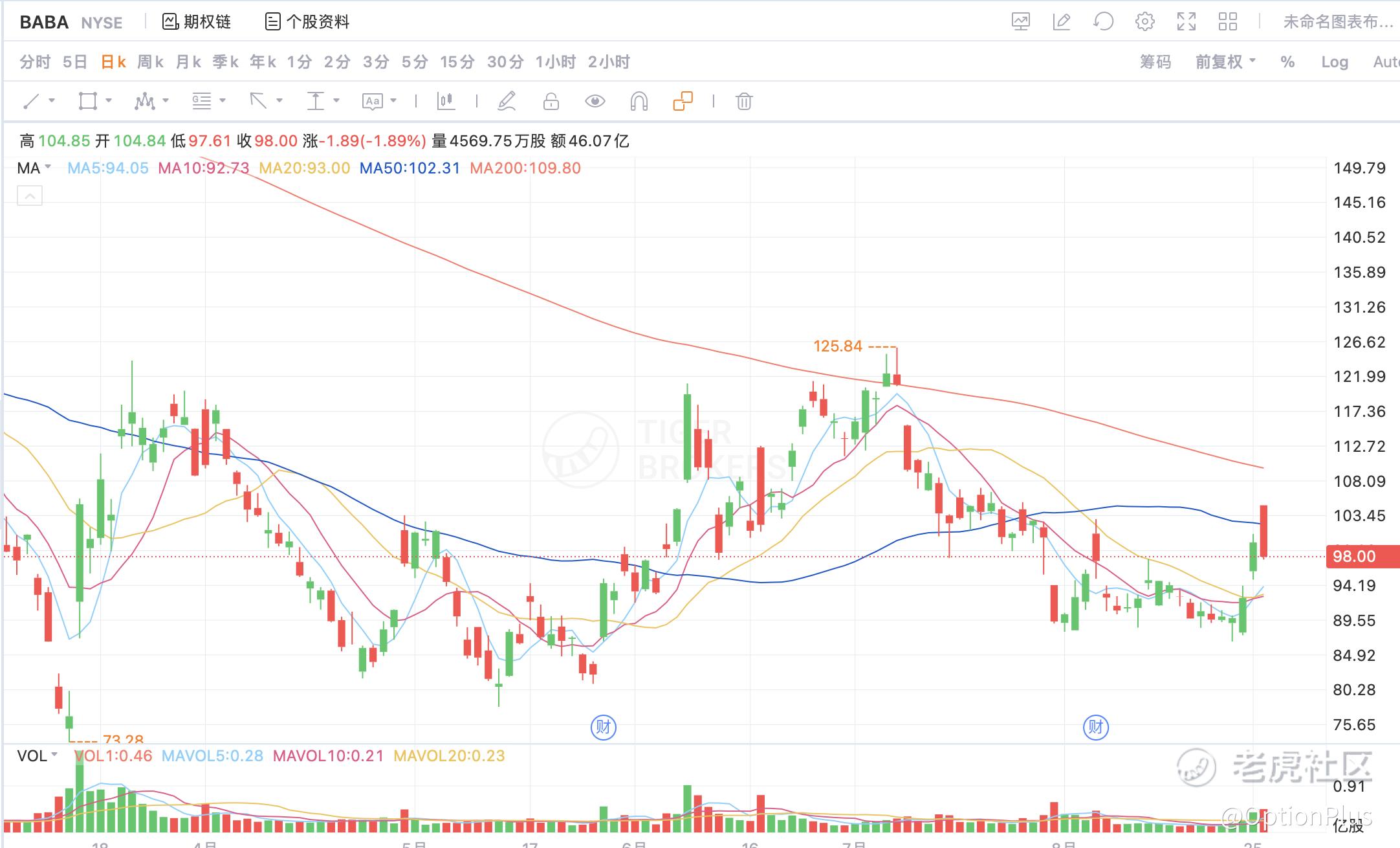This screenshot has height=848, width=1400.
Task: Switch to 15分 interval tab
Action: coord(457,62)
